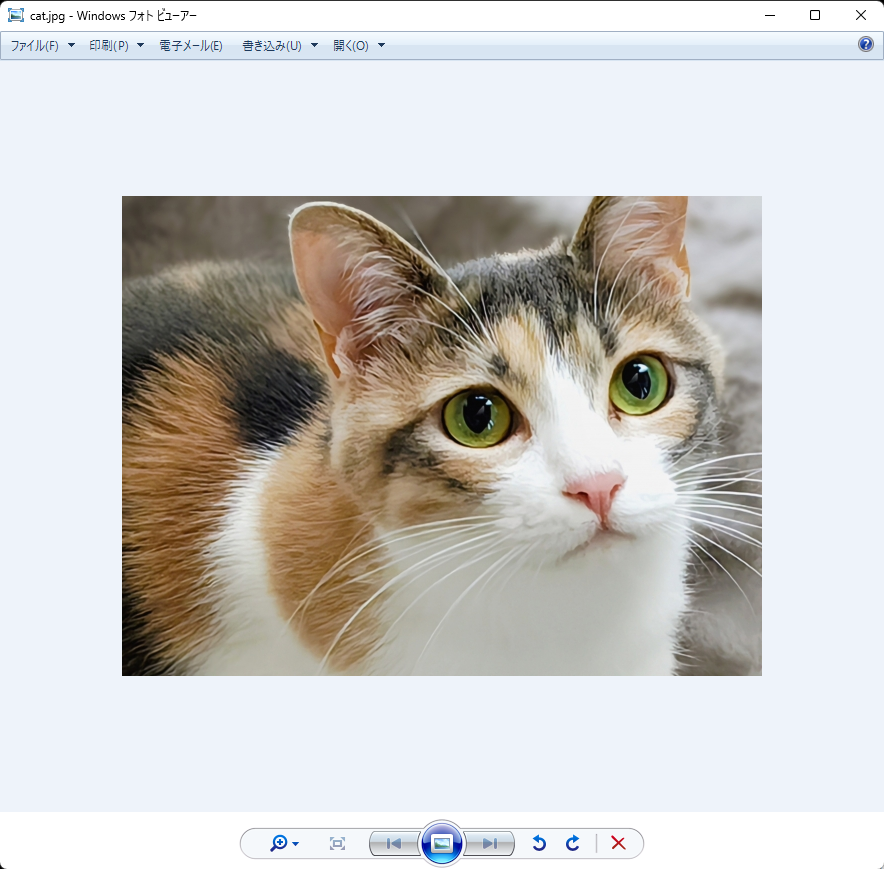Expand the 印刷 print options dropdown
The height and width of the screenshot is (869, 884).
pyautogui.click(x=140, y=45)
